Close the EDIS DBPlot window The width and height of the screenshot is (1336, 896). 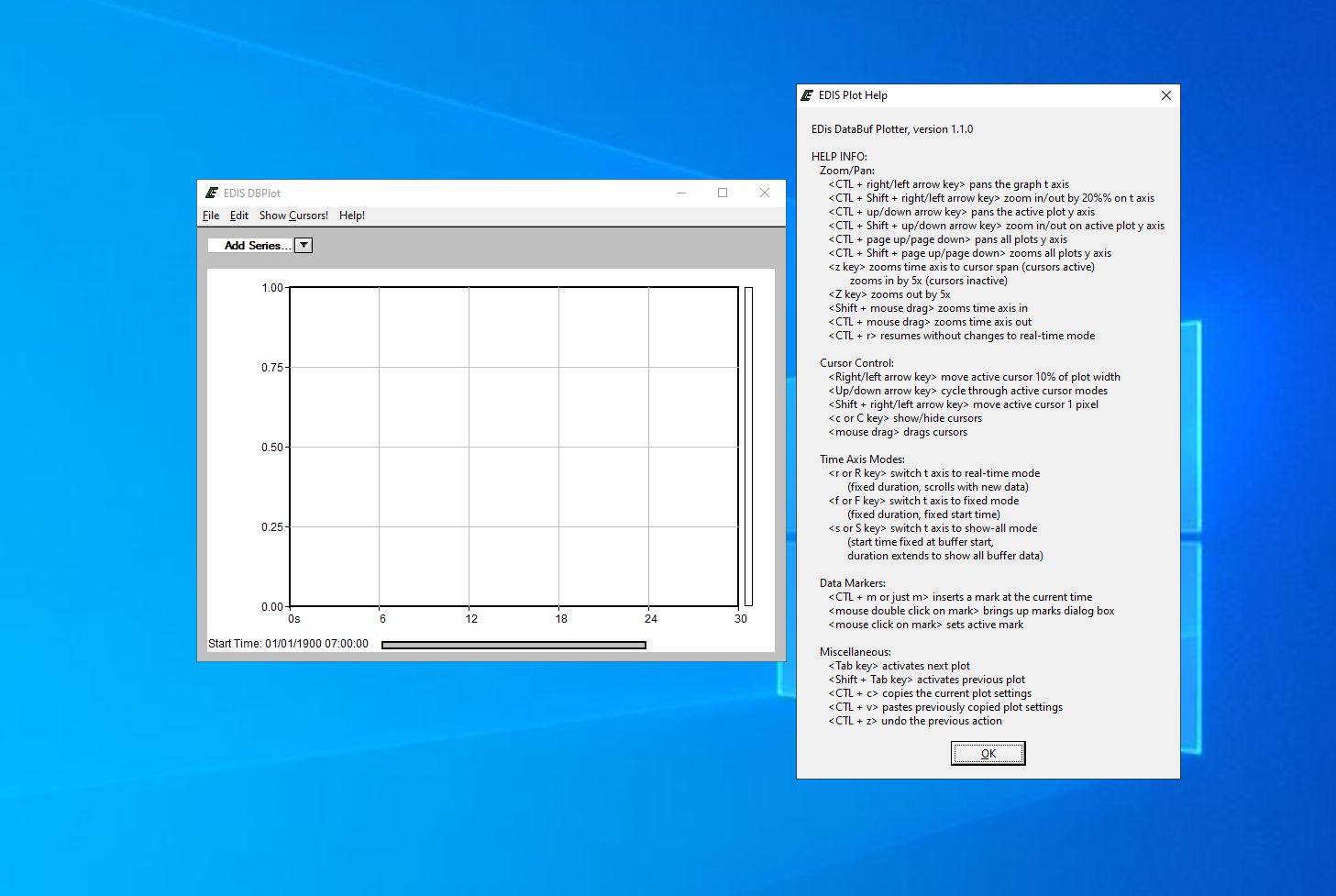pyautogui.click(x=764, y=194)
